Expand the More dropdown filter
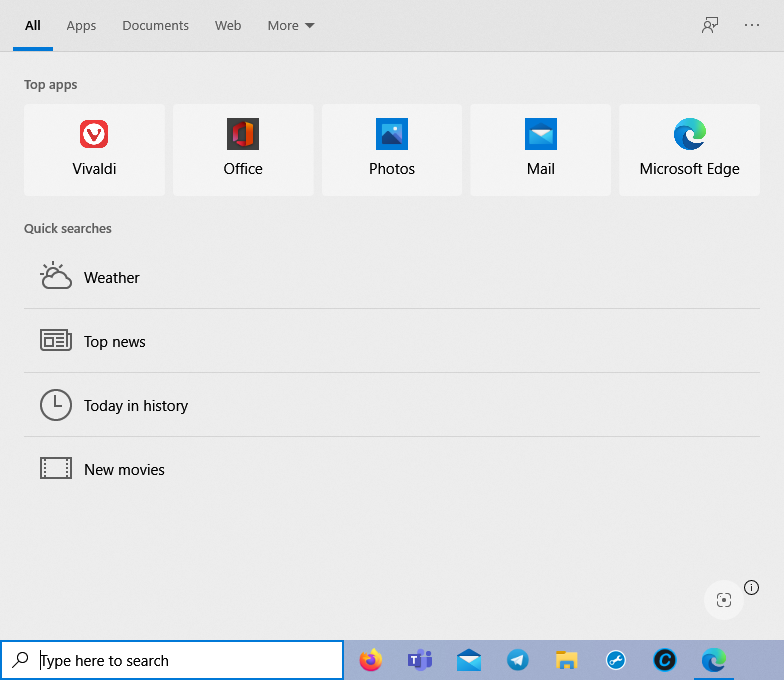This screenshot has height=680, width=784. (x=290, y=26)
